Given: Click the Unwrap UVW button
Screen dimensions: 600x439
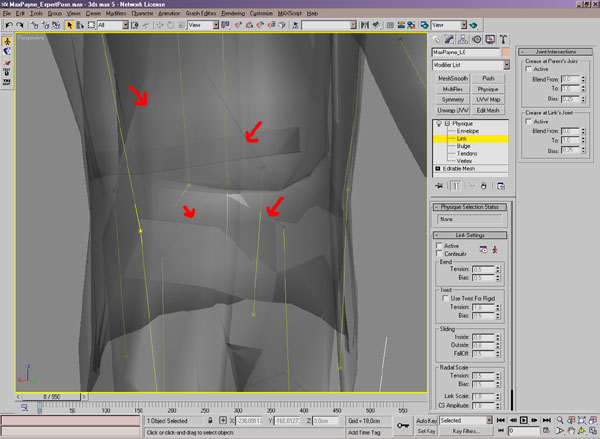Looking at the screenshot, I should coord(453,110).
